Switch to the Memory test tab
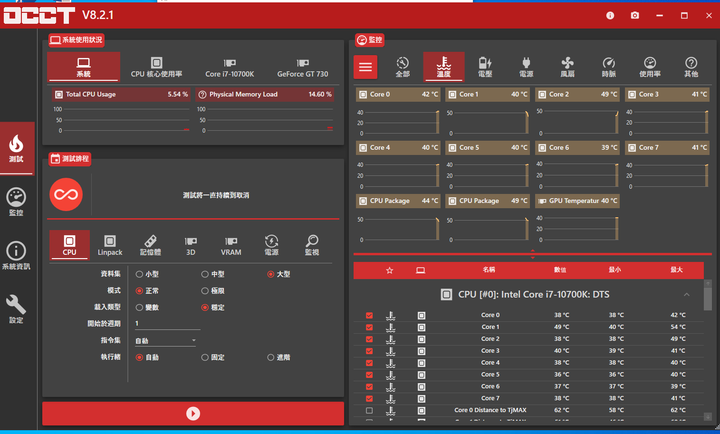Screen dimensions: 720x434 pyautogui.click(x=150, y=245)
